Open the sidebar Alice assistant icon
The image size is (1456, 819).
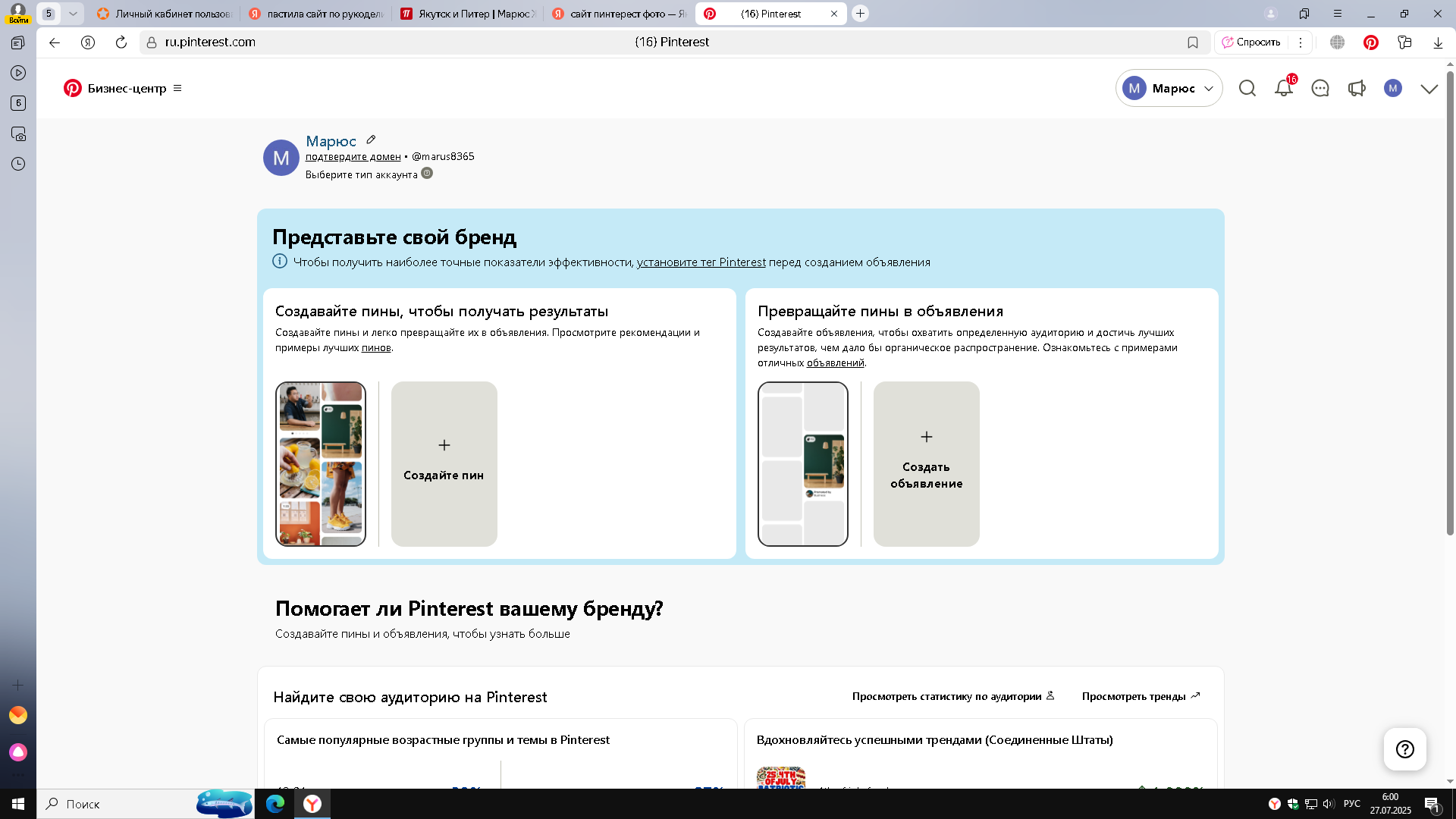tap(18, 752)
